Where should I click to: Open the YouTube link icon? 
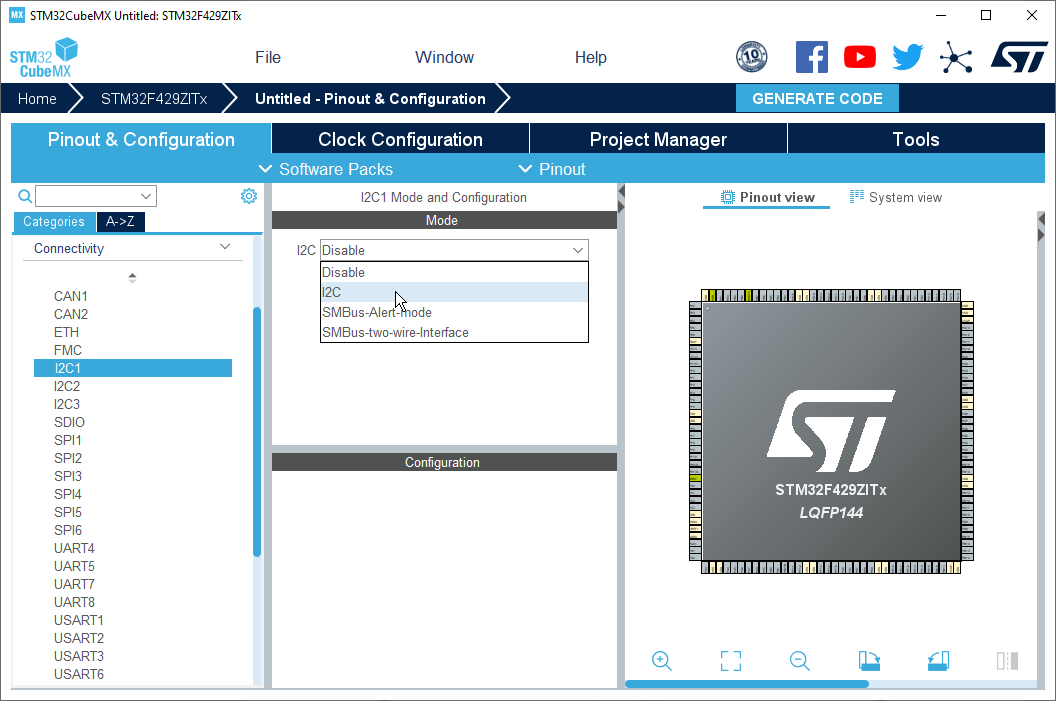click(x=860, y=57)
